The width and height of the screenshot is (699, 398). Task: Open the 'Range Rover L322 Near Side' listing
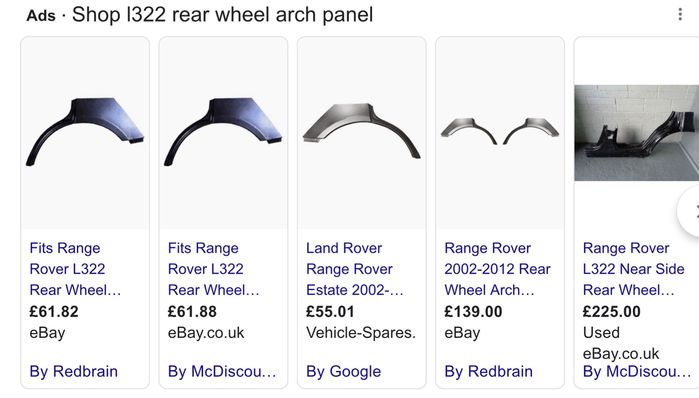pos(633,269)
